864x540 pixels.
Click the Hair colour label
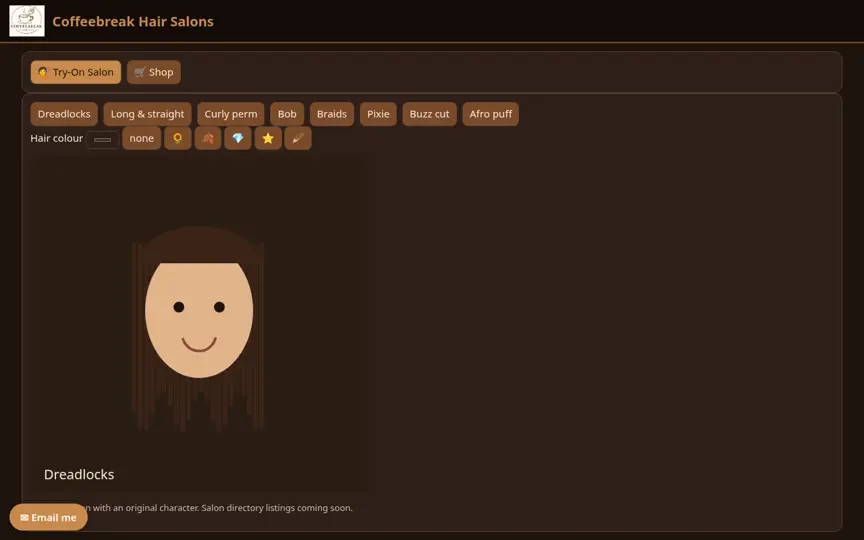pos(56,138)
